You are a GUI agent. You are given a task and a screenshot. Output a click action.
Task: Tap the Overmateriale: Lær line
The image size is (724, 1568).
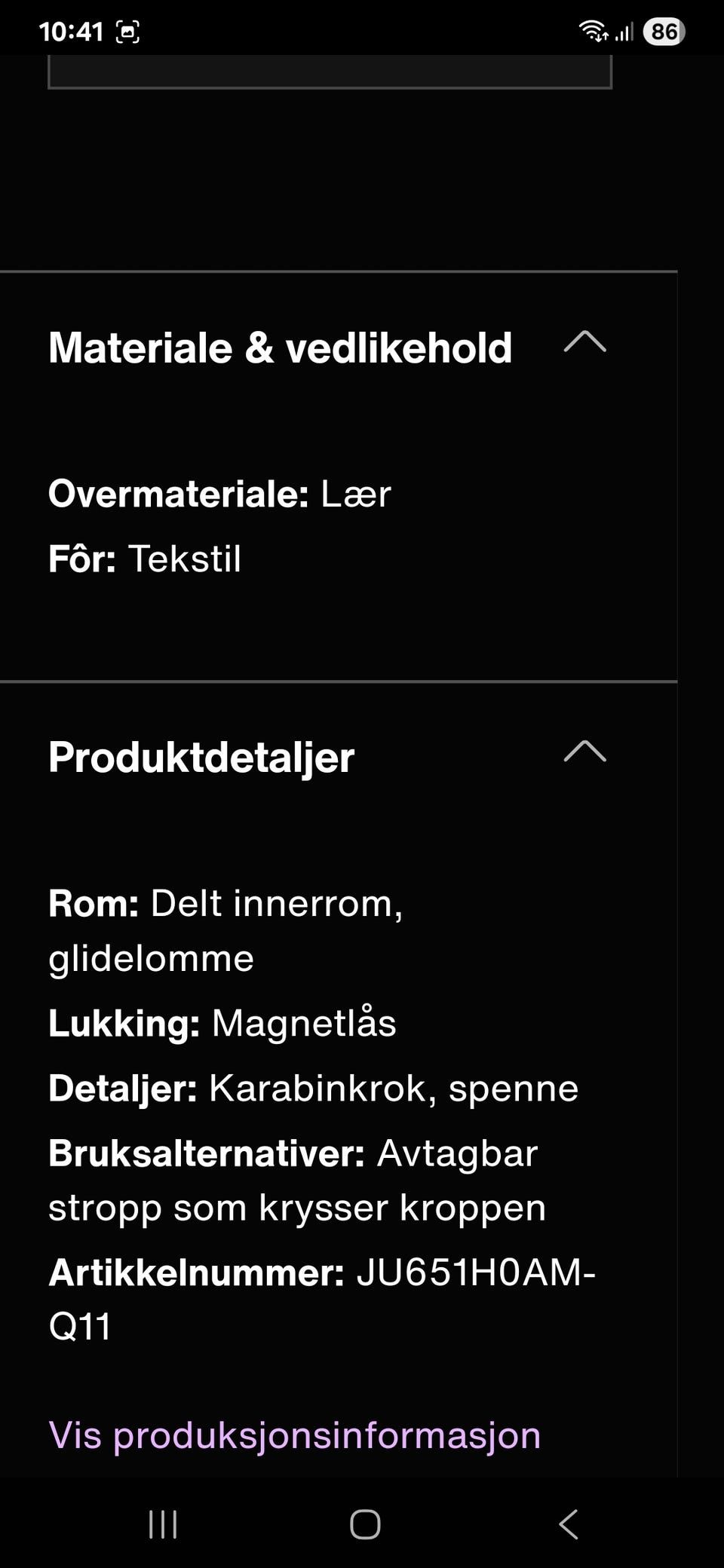(x=219, y=495)
